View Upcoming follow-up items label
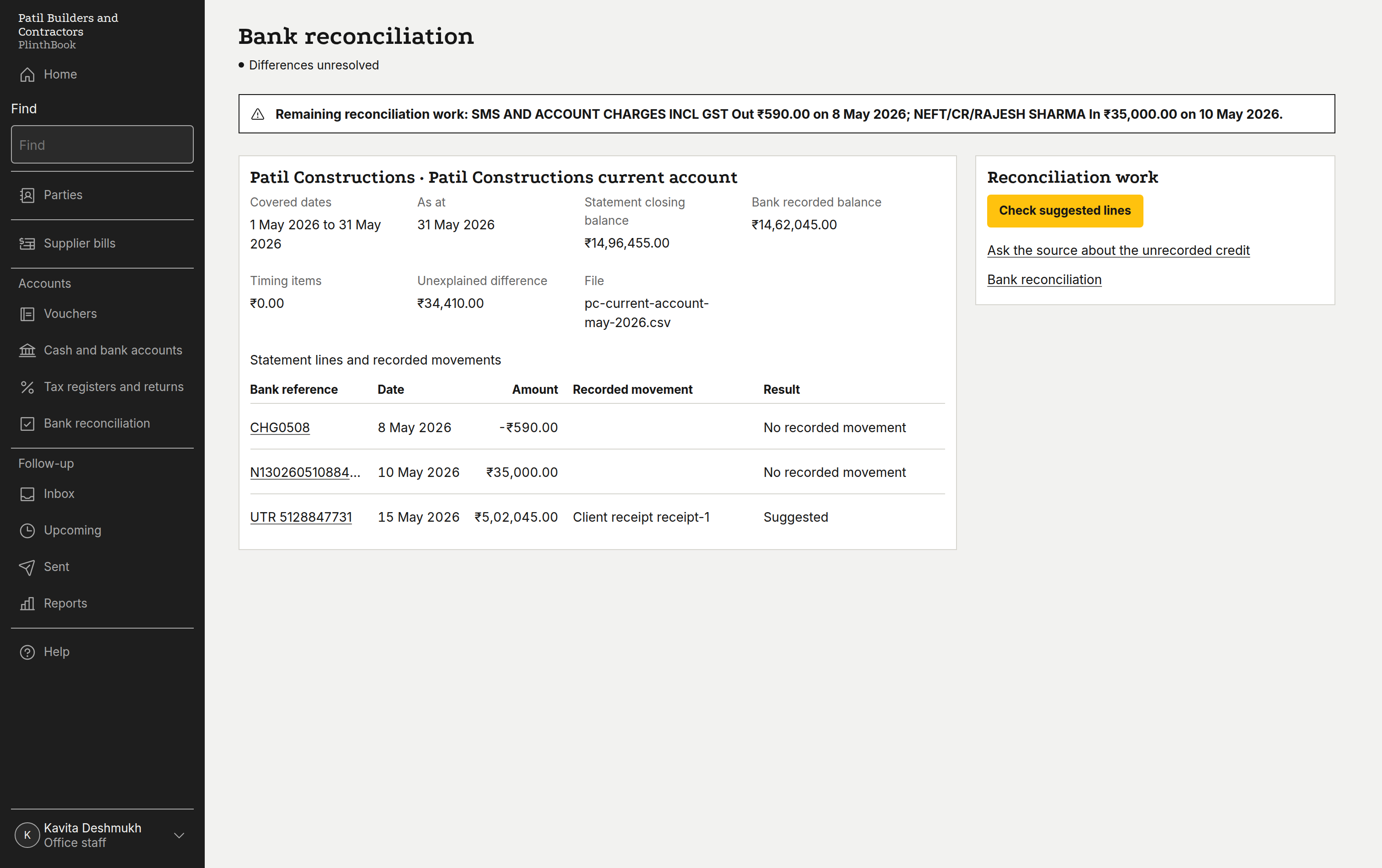The width and height of the screenshot is (1382, 868). click(x=72, y=531)
